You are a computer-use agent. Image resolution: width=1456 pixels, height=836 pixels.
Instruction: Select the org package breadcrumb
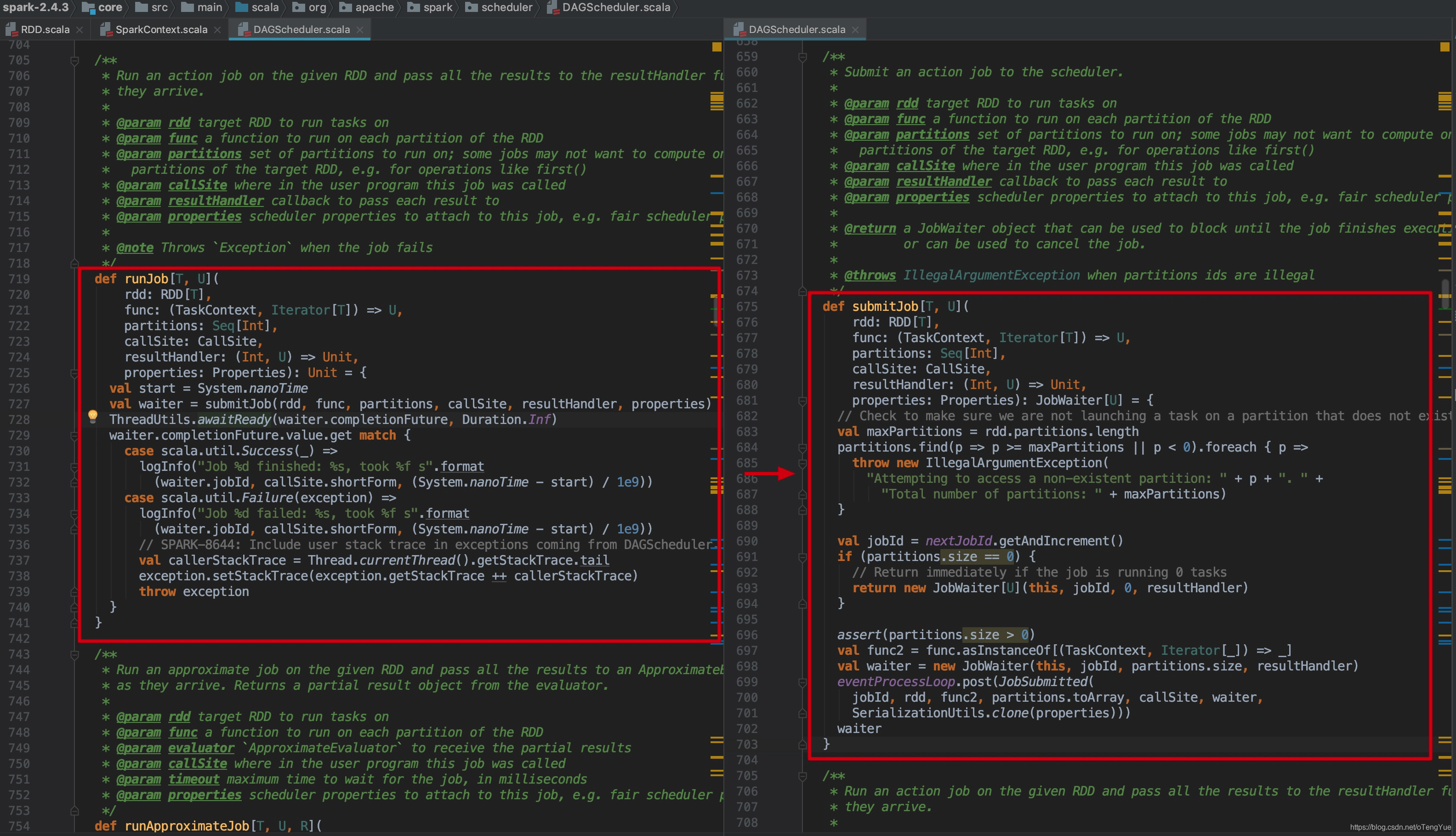pos(309,7)
